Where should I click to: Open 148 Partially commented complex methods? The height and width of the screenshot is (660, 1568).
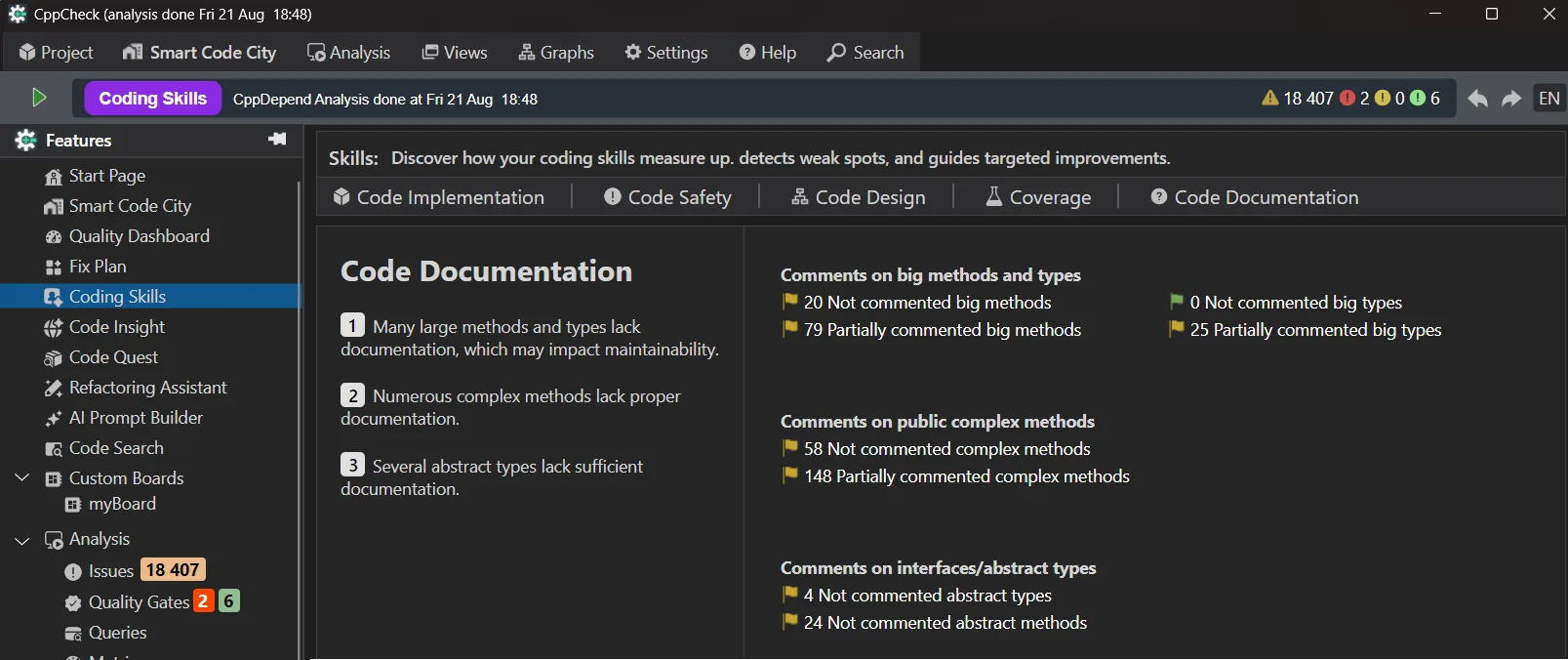[967, 476]
